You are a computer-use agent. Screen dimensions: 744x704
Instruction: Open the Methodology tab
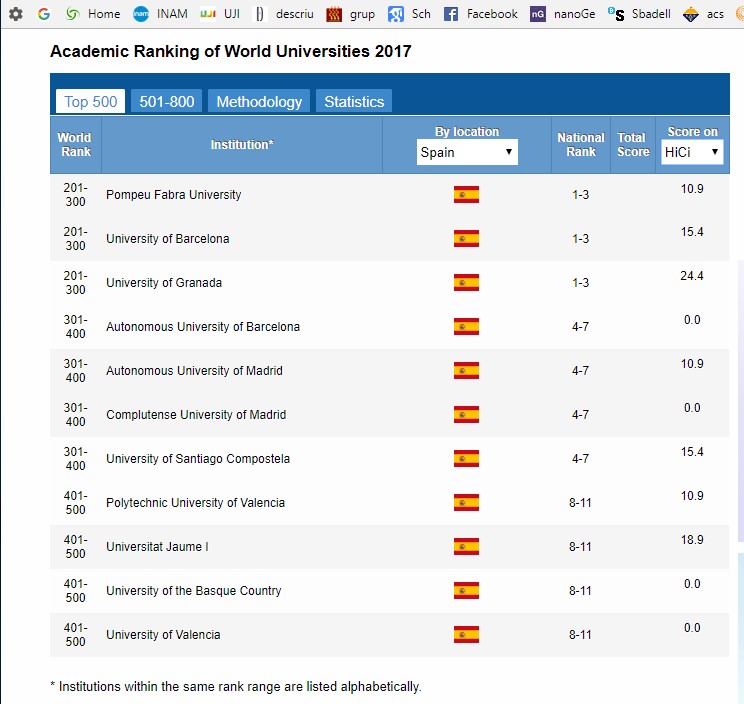(x=259, y=101)
